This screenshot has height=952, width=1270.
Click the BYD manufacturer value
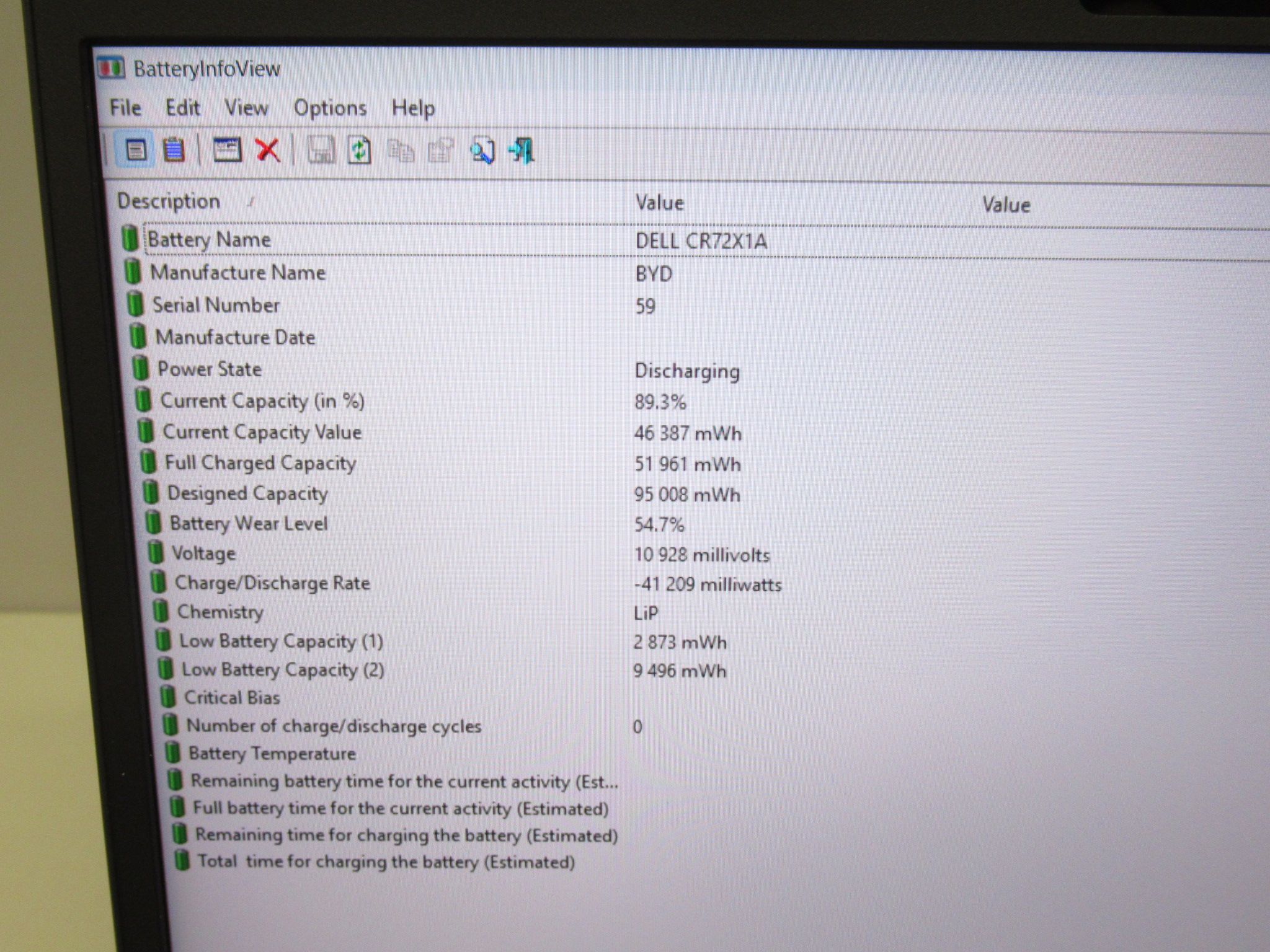(654, 273)
